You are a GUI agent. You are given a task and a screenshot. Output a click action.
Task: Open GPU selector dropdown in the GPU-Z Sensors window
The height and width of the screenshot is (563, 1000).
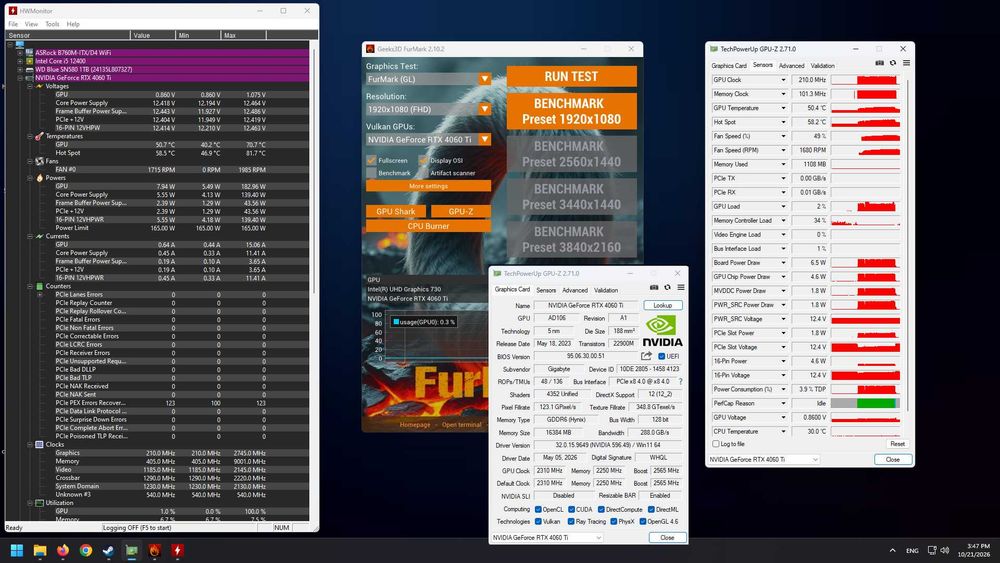point(763,459)
